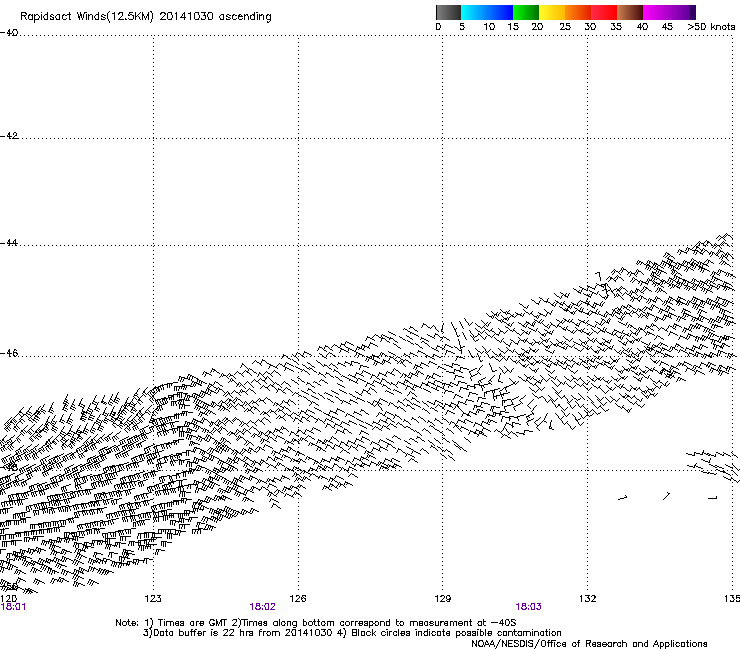Viewport: 740px width, 650px height.
Task: Click the purple time label '18:01'
Action: click(13, 607)
